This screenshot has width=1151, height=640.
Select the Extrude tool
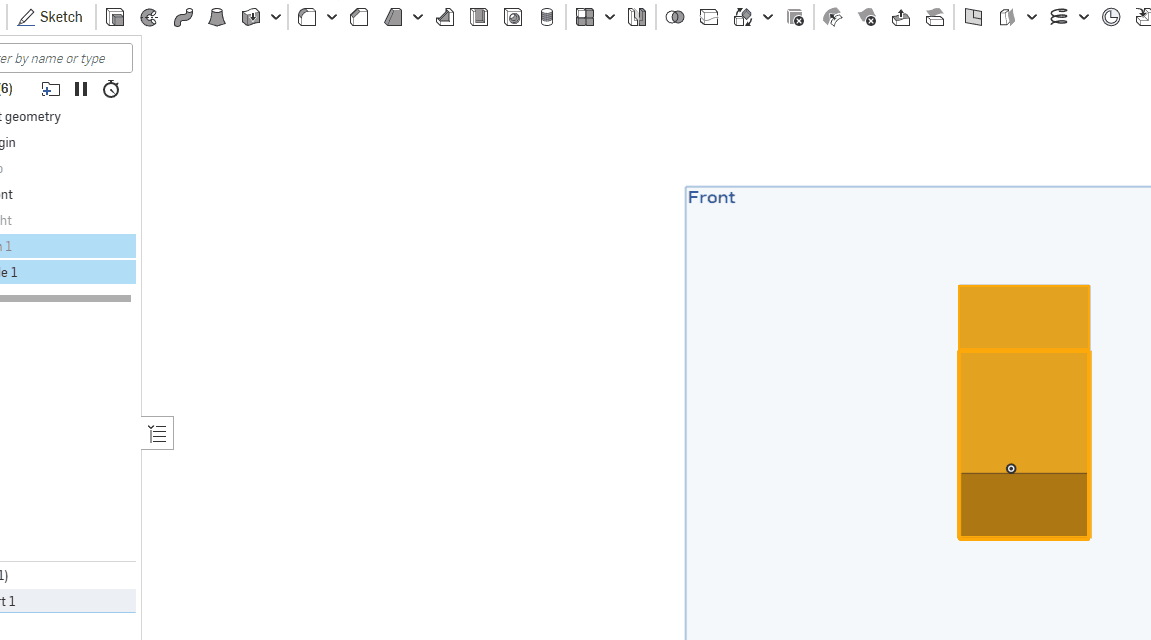(x=115, y=17)
